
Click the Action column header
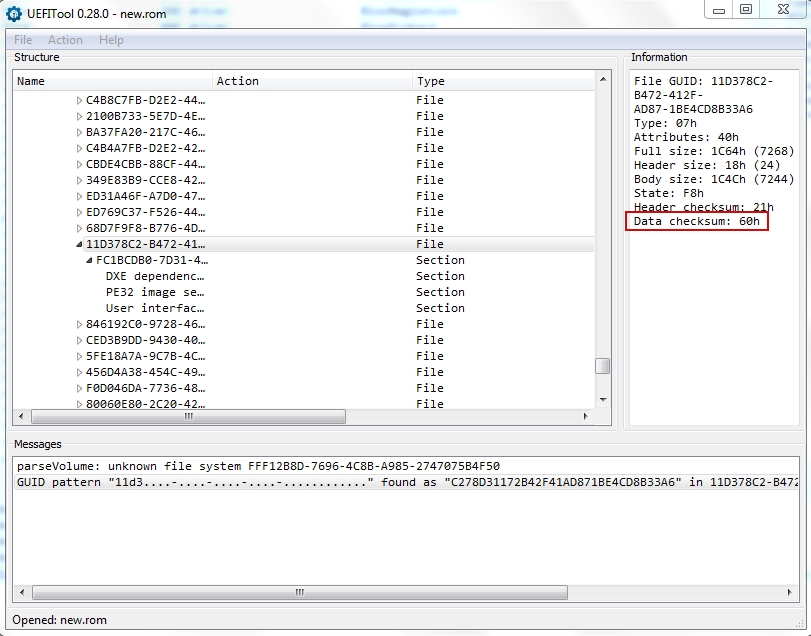click(x=312, y=81)
